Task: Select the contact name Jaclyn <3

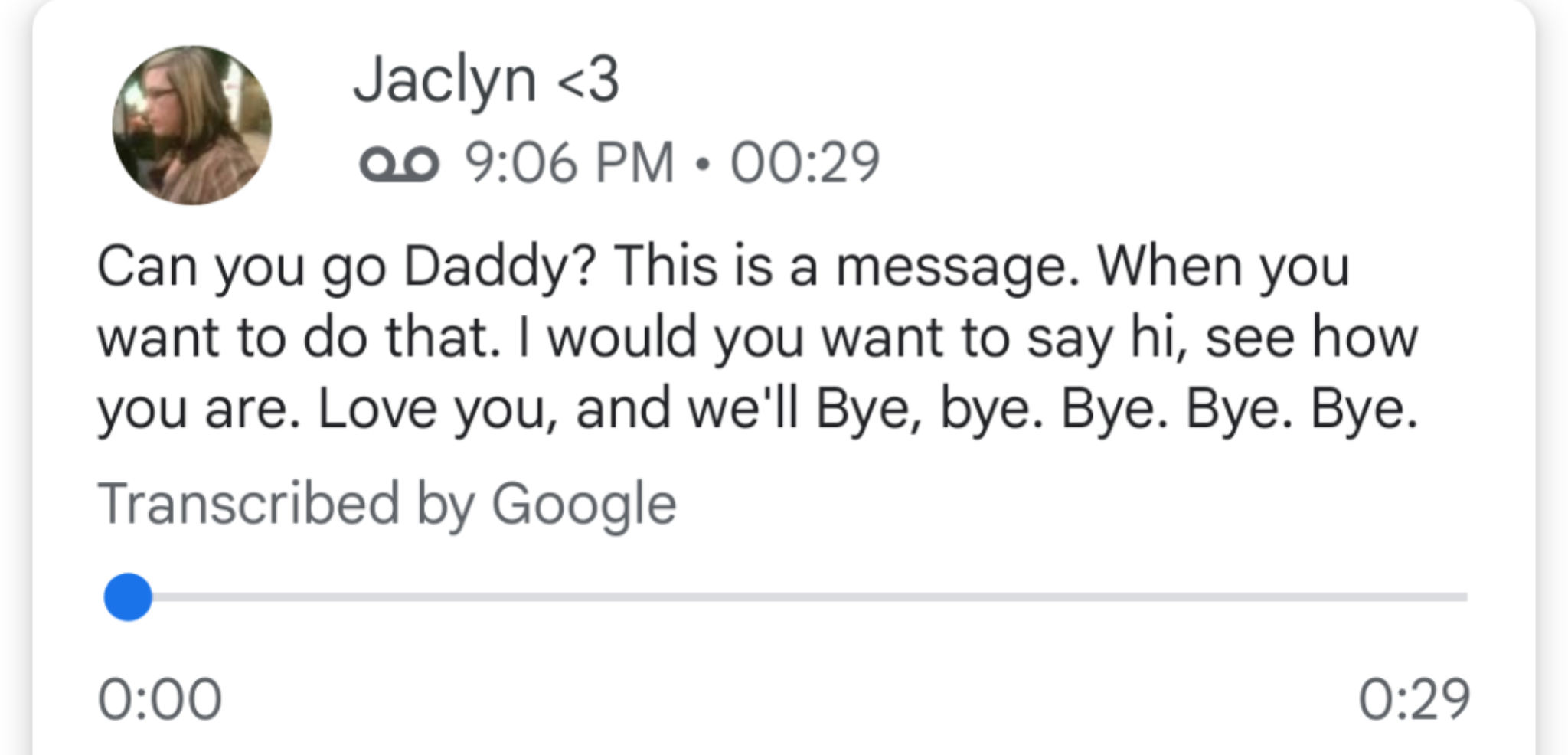Action: point(485,80)
